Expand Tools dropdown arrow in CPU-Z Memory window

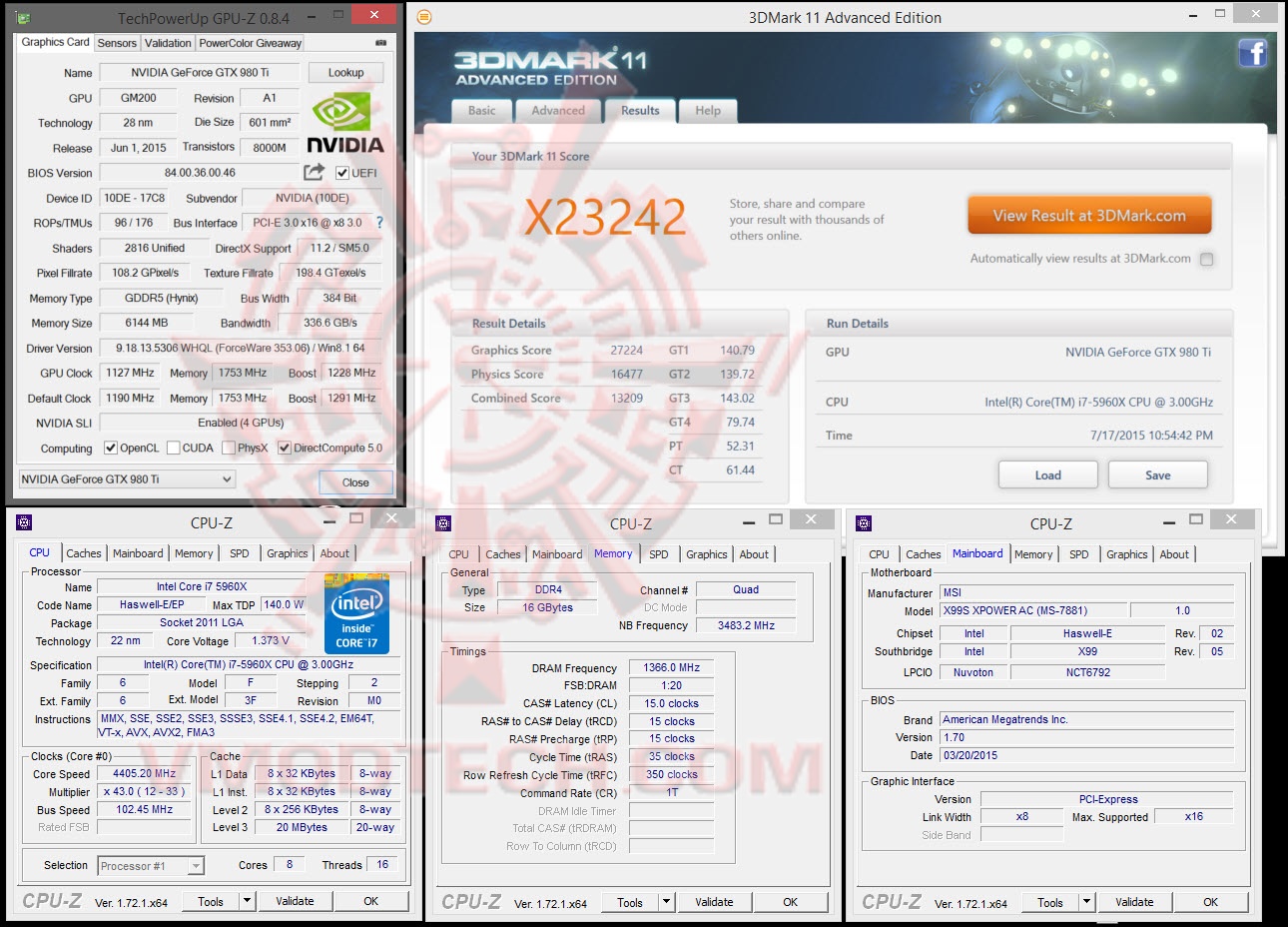(666, 902)
